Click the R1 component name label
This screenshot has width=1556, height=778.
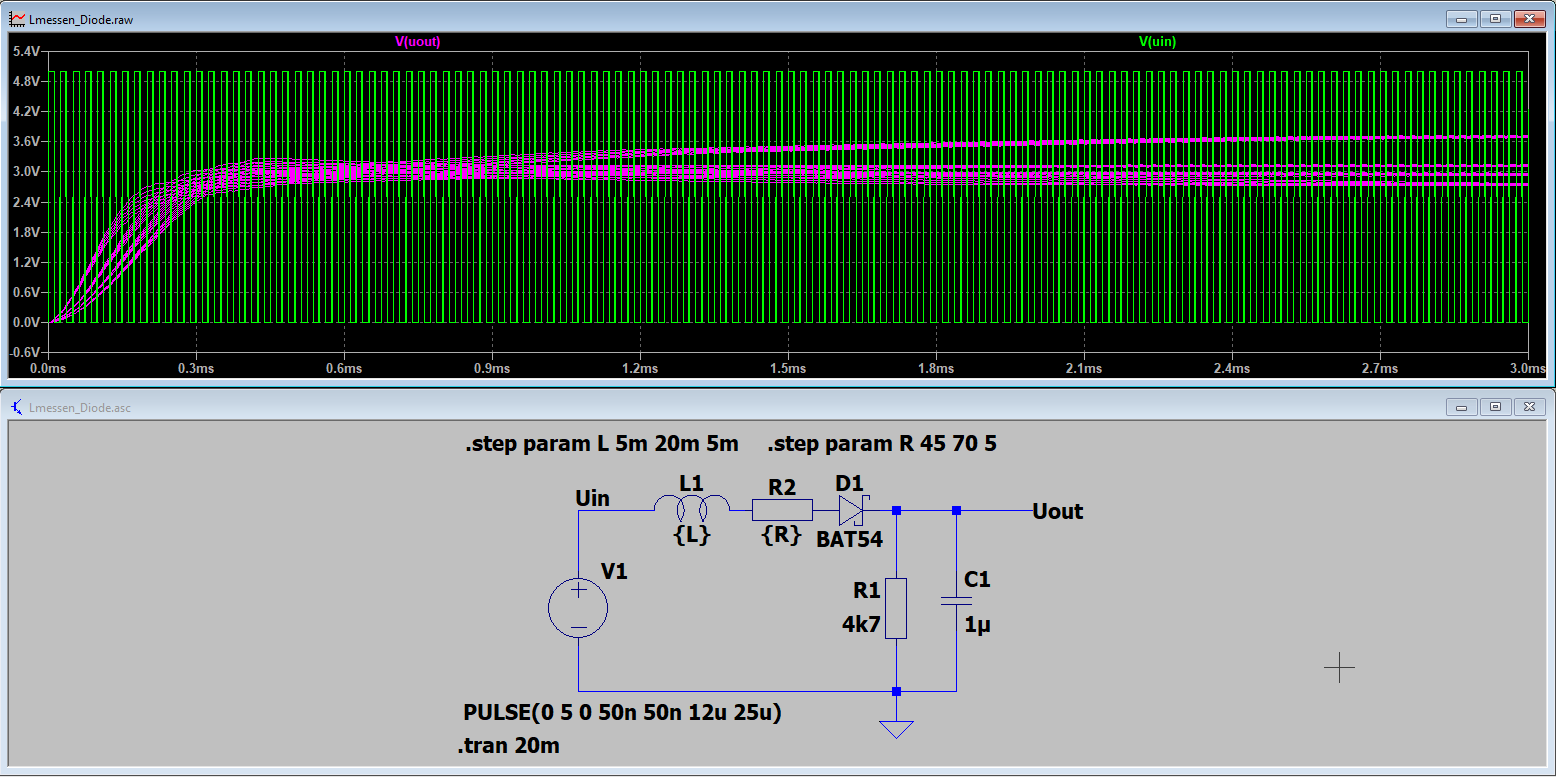(867, 591)
